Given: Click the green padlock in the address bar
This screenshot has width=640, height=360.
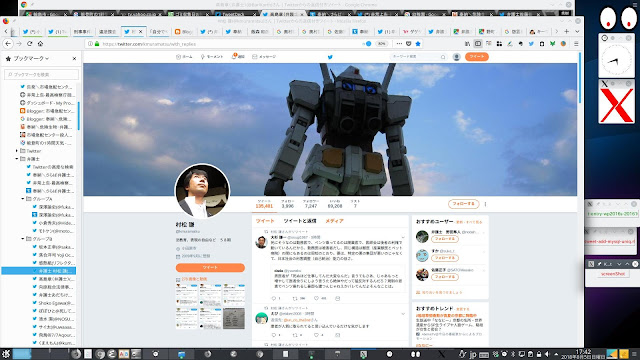Looking at the screenshot, I should pos(97,44).
